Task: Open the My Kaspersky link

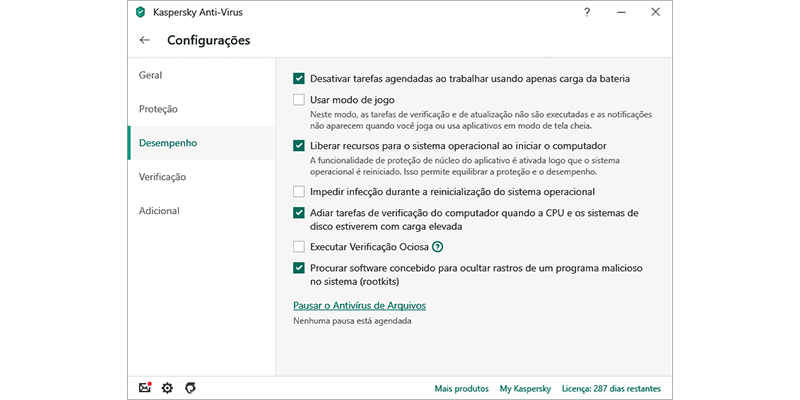Action: pyautogui.click(x=526, y=389)
